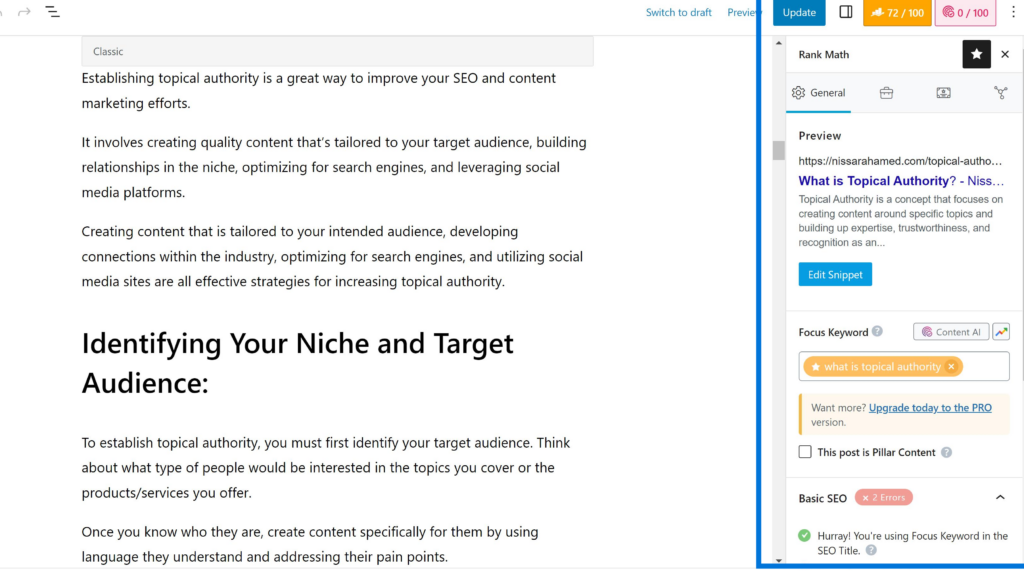This screenshot has width=1024, height=571.
Task: Open Rank Math SEO score 72/100
Action: [897, 12]
